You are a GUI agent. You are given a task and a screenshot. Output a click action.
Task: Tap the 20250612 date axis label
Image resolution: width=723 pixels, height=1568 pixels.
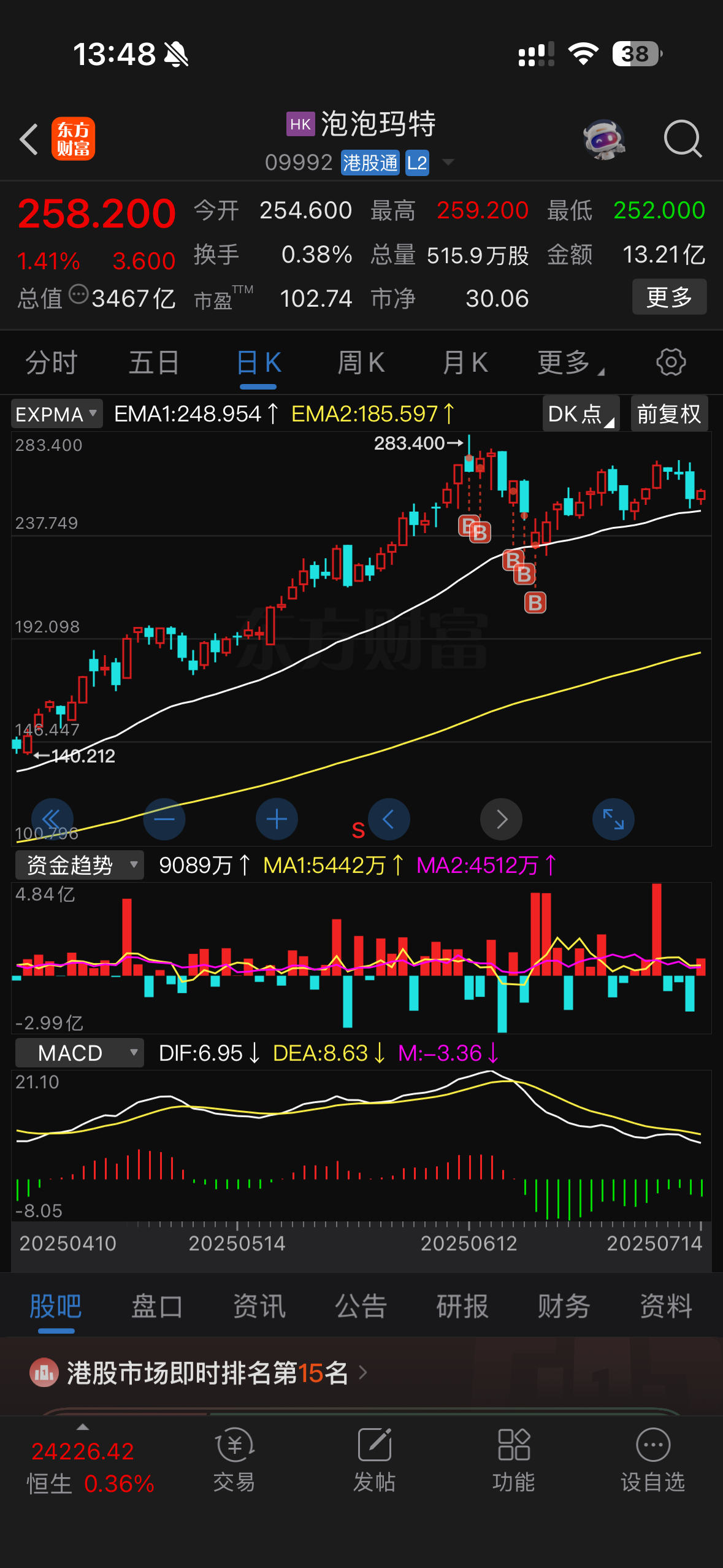click(x=469, y=1243)
